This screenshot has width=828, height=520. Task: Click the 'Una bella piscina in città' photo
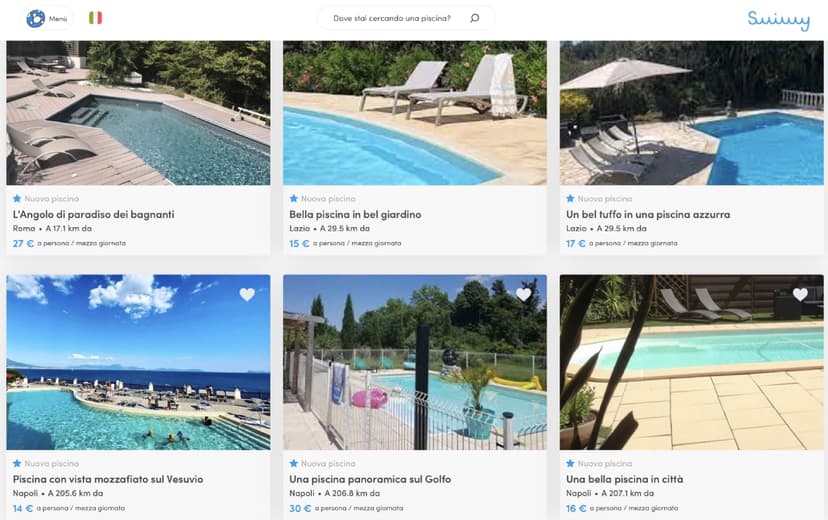click(691, 362)
